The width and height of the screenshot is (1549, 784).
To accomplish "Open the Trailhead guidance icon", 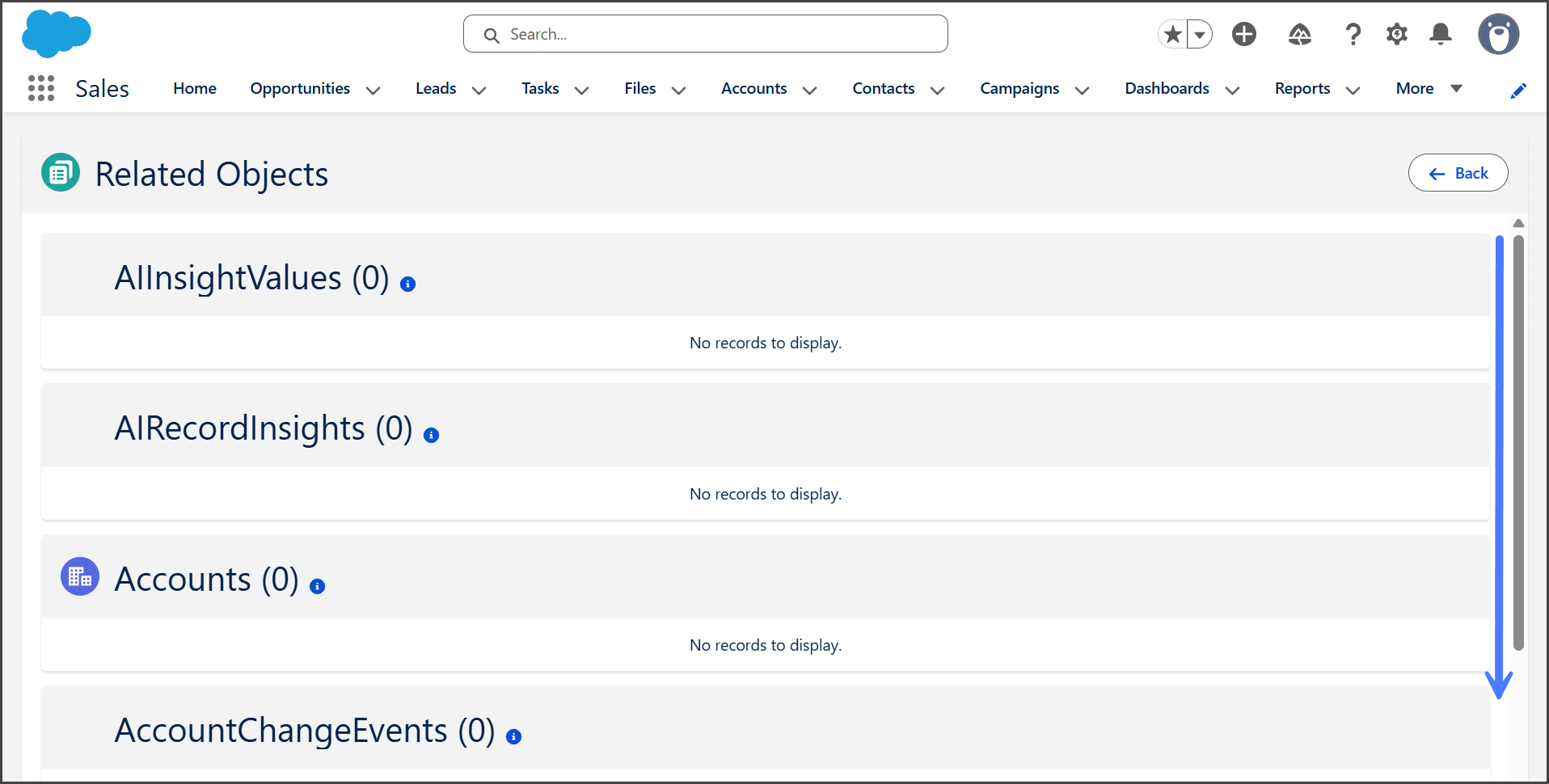I will [x=1299, y=34].
